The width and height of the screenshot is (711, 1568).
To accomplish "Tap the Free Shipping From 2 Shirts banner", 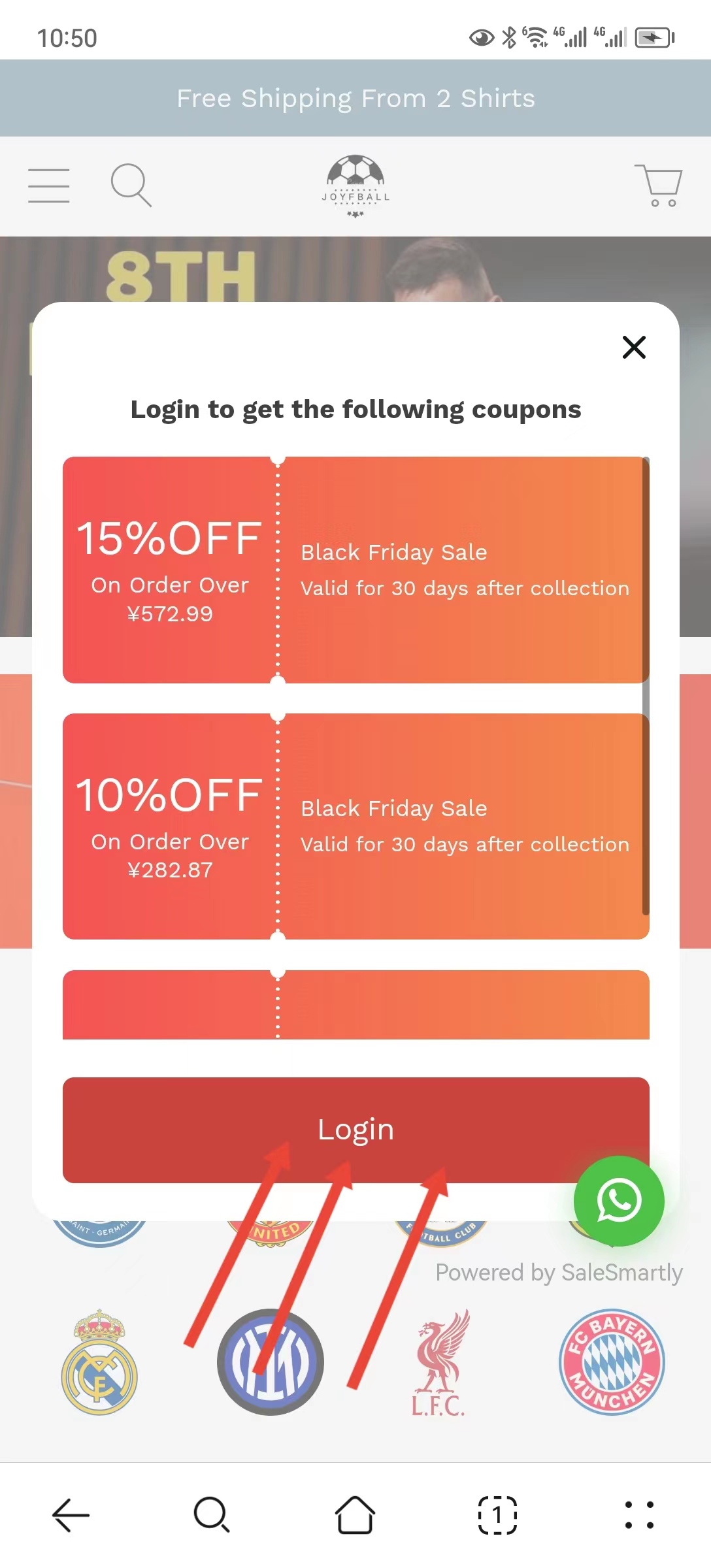I will [x=355, y=98].
